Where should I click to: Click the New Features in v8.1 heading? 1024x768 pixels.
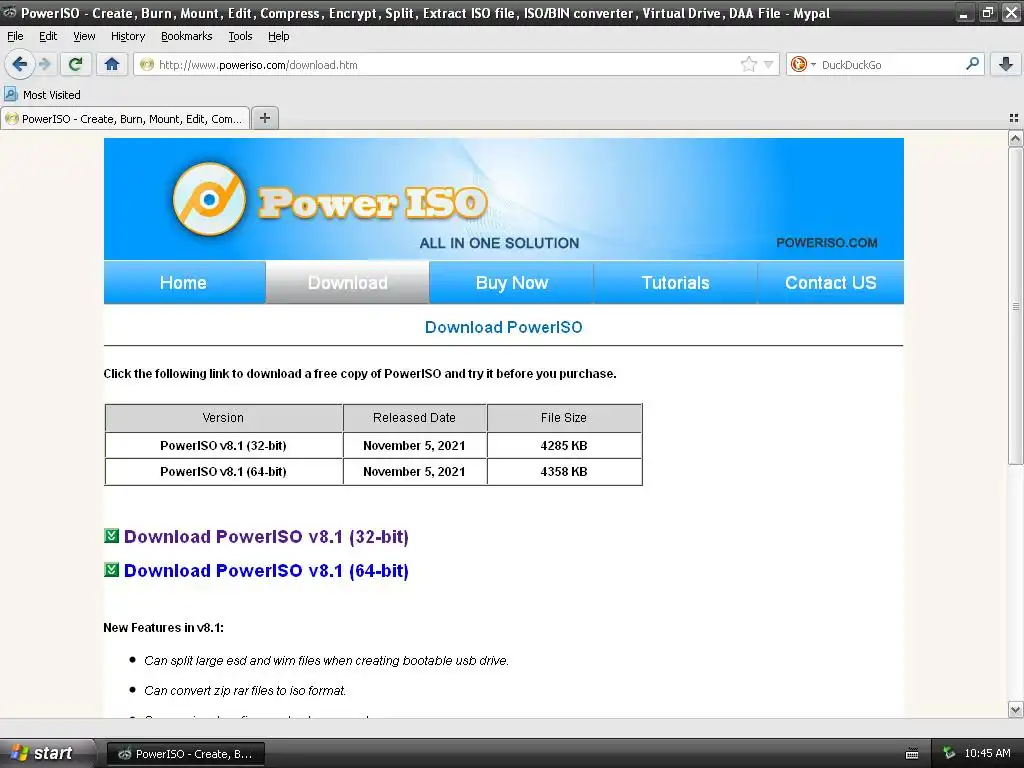tap(163, 628)
